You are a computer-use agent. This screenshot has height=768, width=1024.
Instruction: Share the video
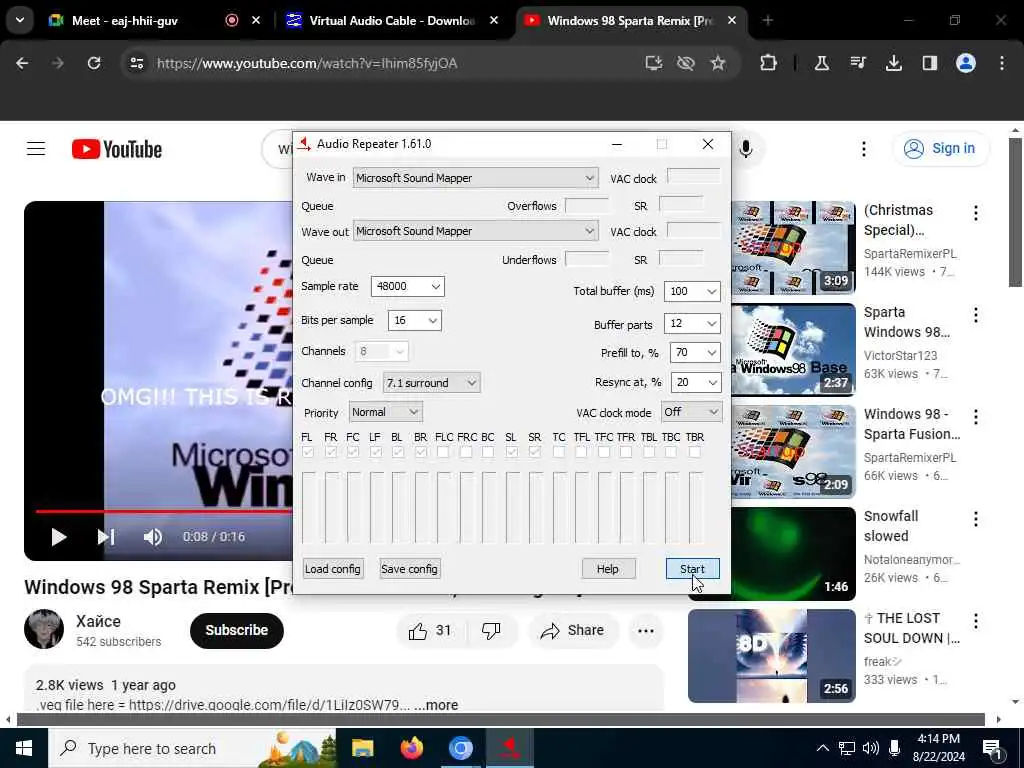pyautogui.click(x=573, y=630)
